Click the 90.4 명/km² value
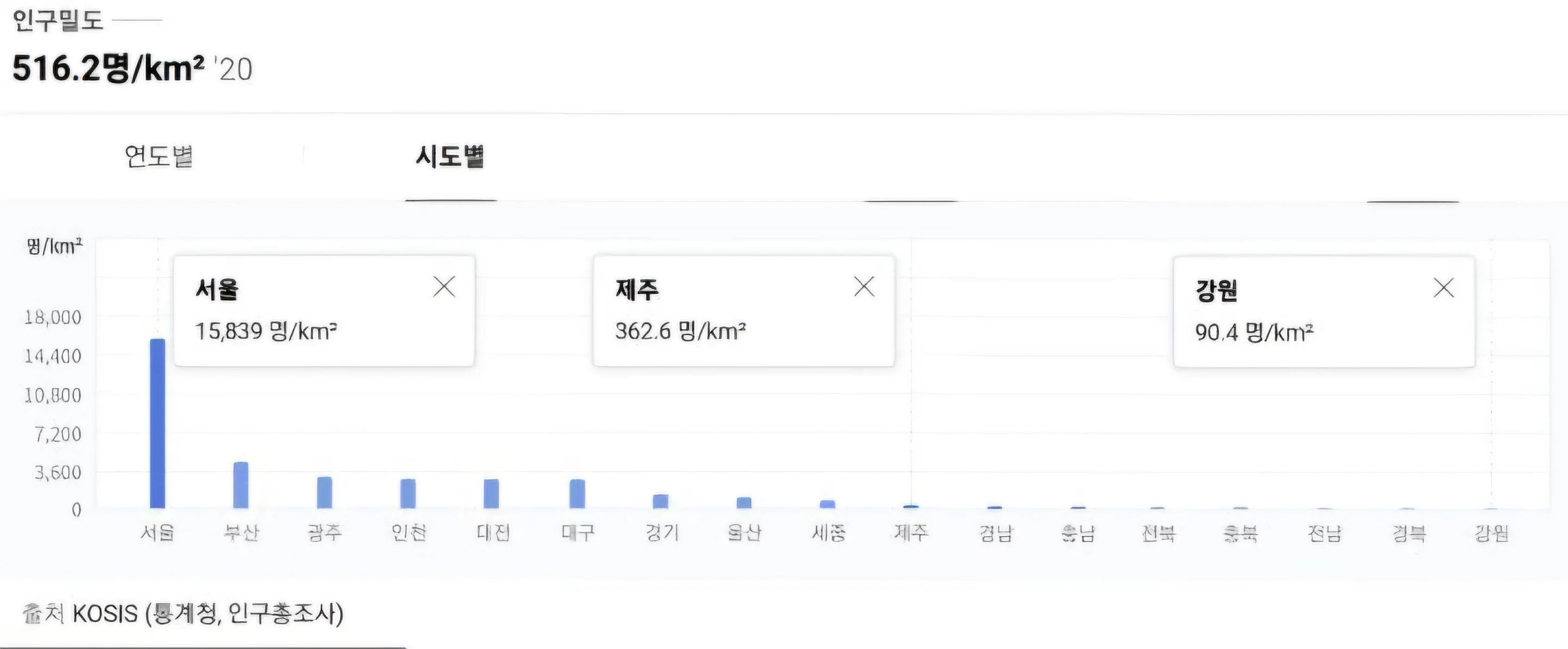This screenshot has height=649, width=1568. tap(1254, 333)
